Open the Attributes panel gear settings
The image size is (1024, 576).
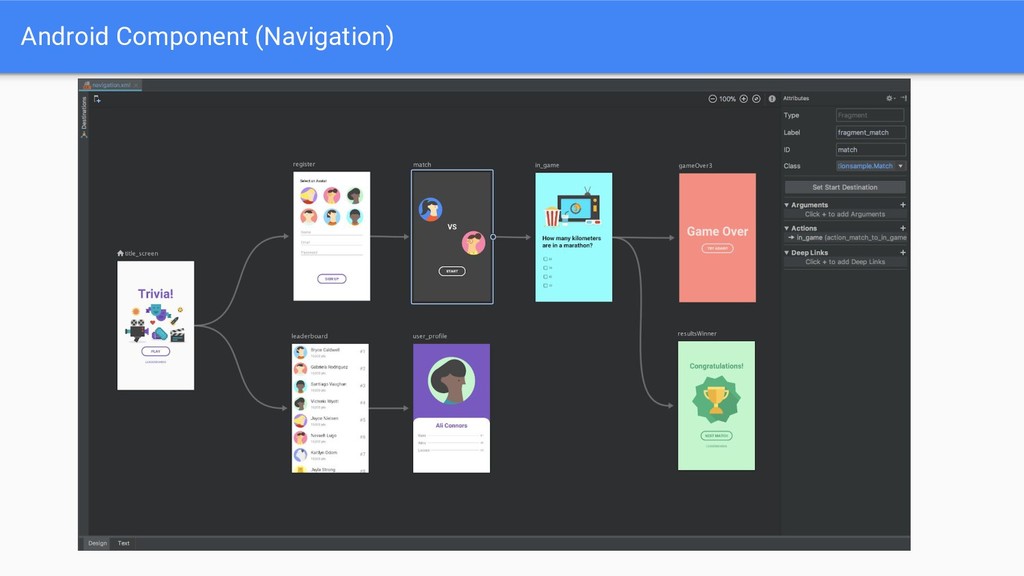[889, 98]
